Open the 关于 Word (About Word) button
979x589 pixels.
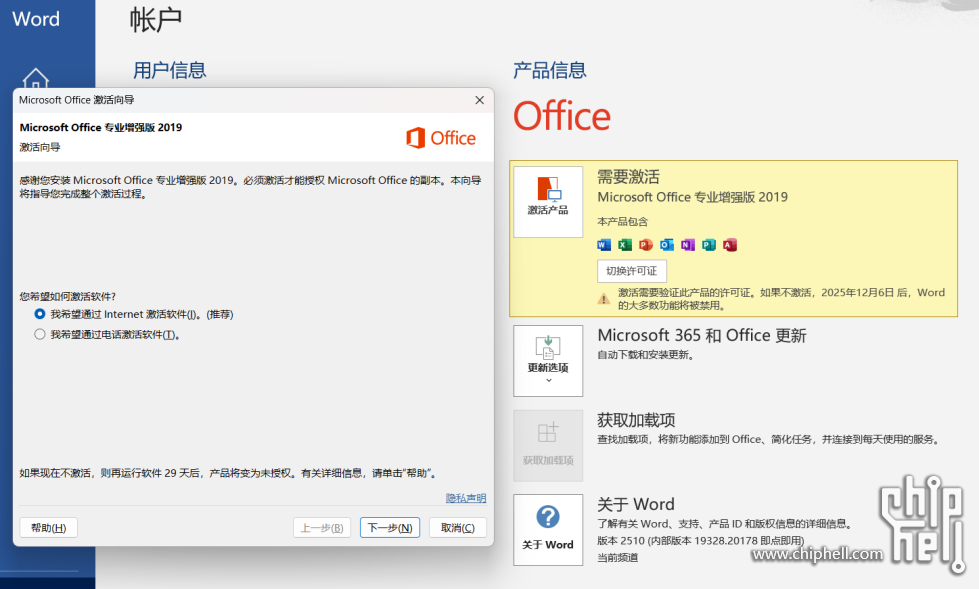pyautogui.click(x=547, y=529)
